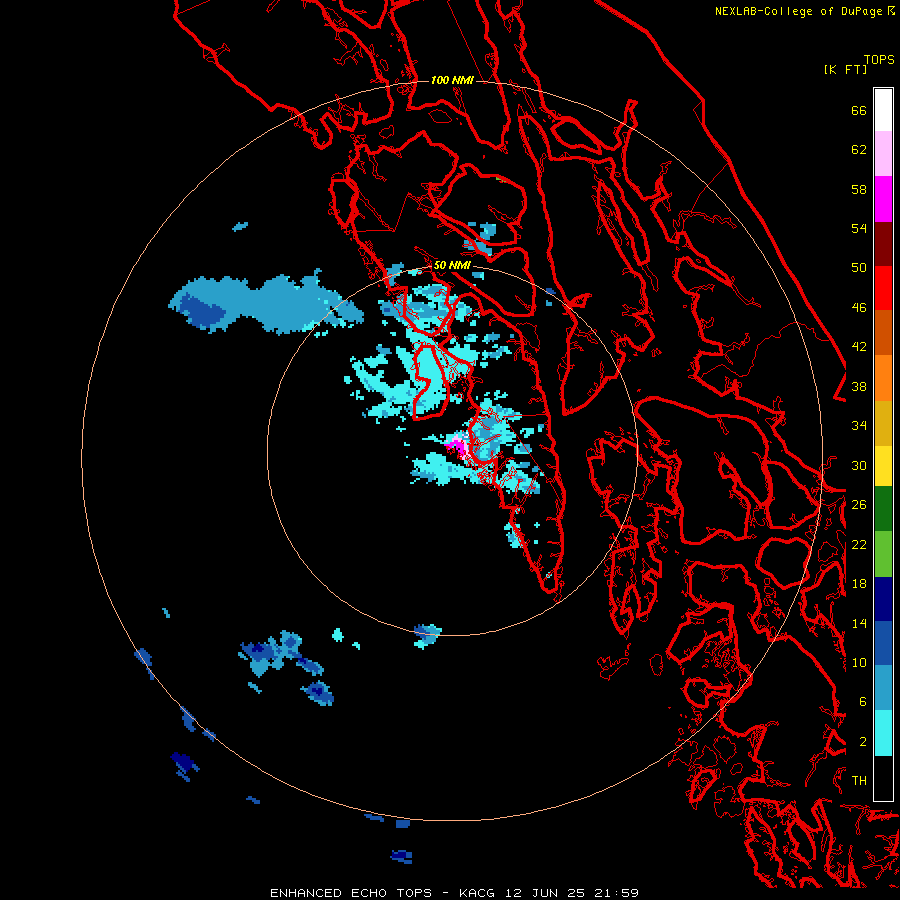Select the gold 38 kft legend swatch

point(883,423)
